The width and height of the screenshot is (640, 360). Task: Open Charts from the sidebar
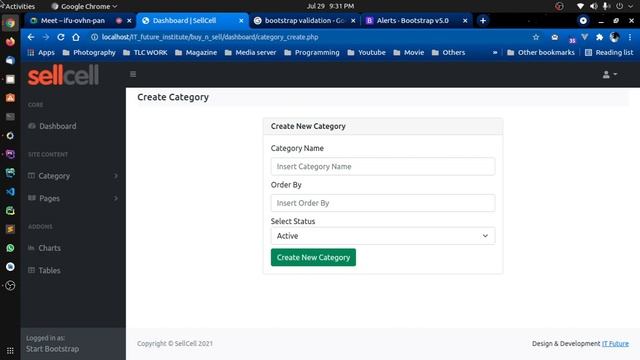(x=49, y=248)
